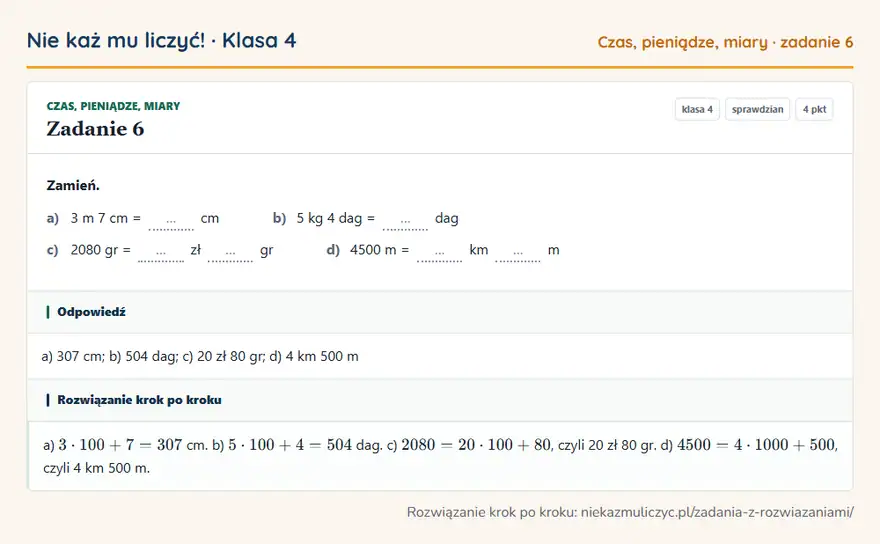
Task: Click the blank before 'zł' in part c
Action: (161, 253)
